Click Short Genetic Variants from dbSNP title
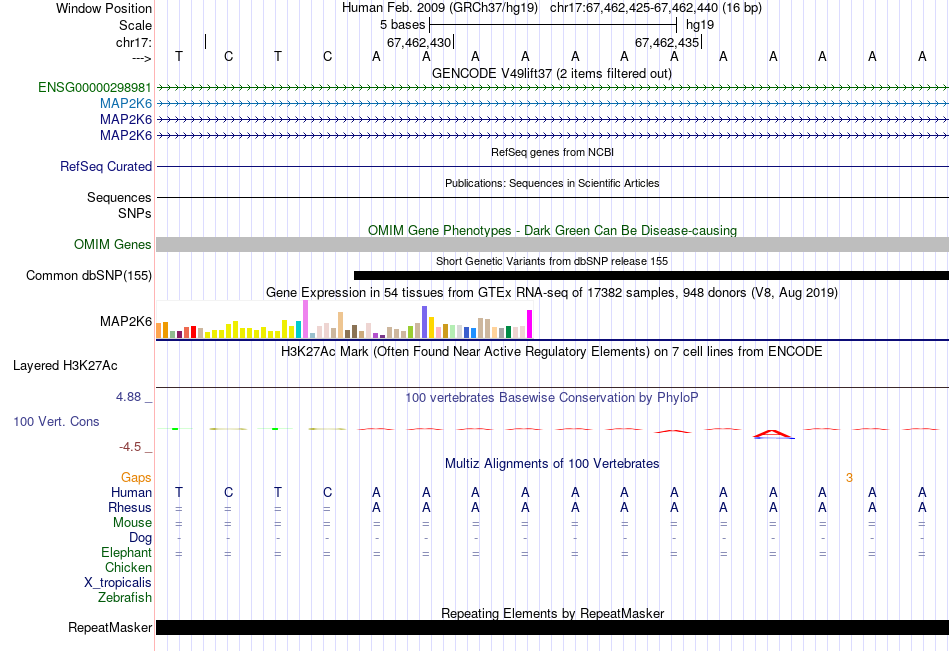Image resolution: width=950 pixels, height=651 pixels. point(552,261)
